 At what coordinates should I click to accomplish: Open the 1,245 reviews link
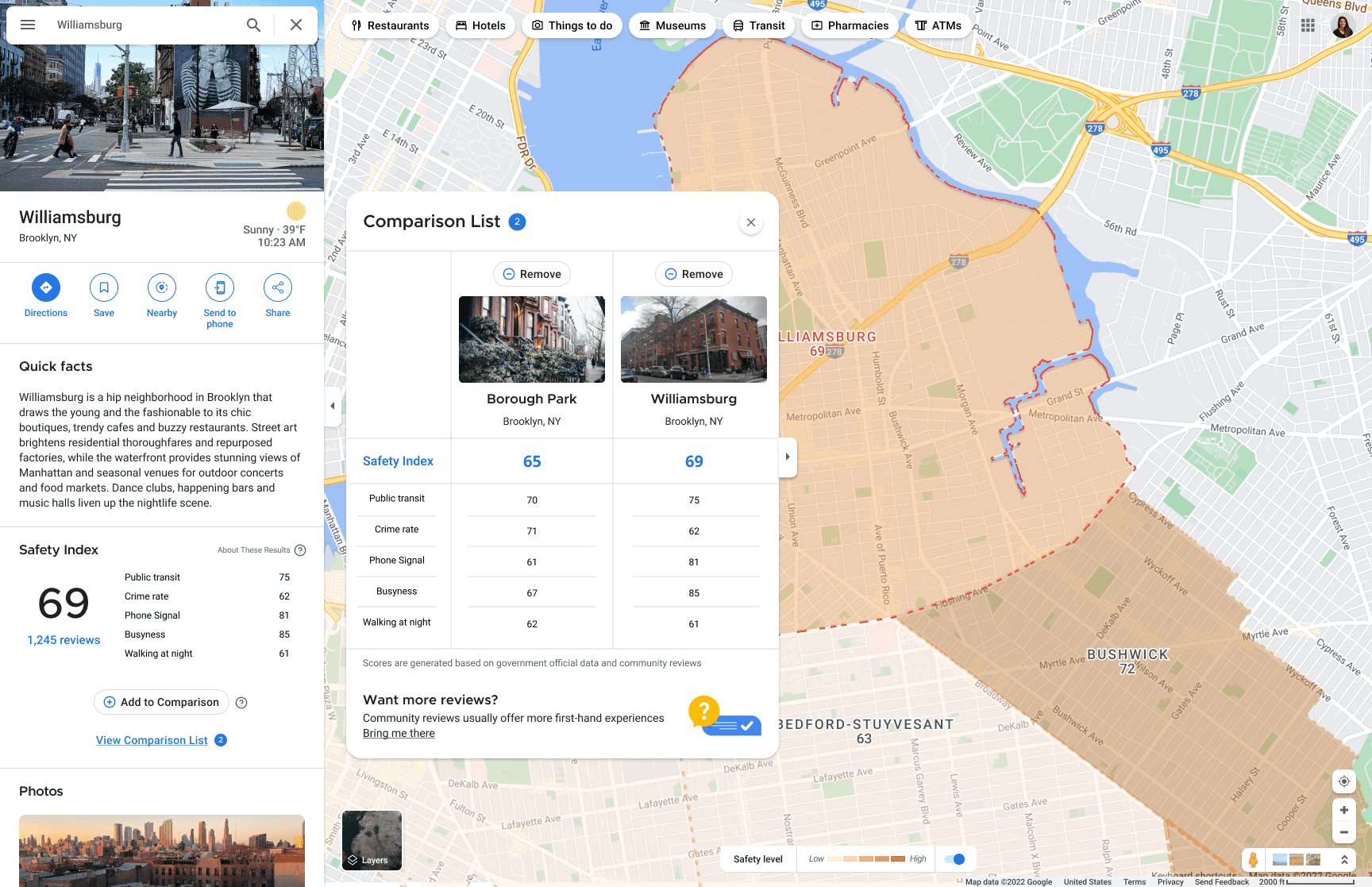tap(64, 640)
